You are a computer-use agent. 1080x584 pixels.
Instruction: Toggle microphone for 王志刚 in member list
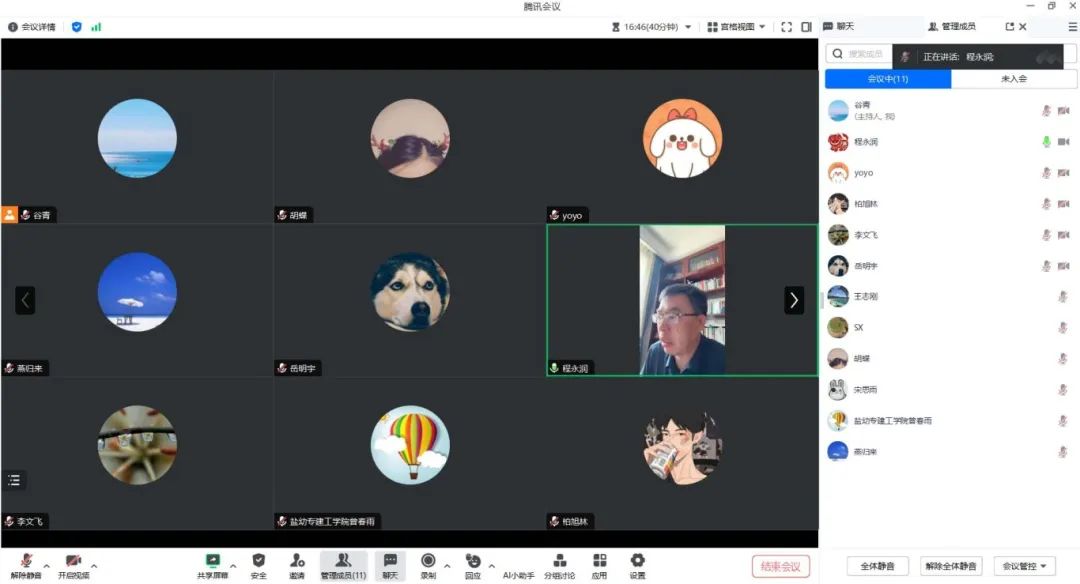1062,297
